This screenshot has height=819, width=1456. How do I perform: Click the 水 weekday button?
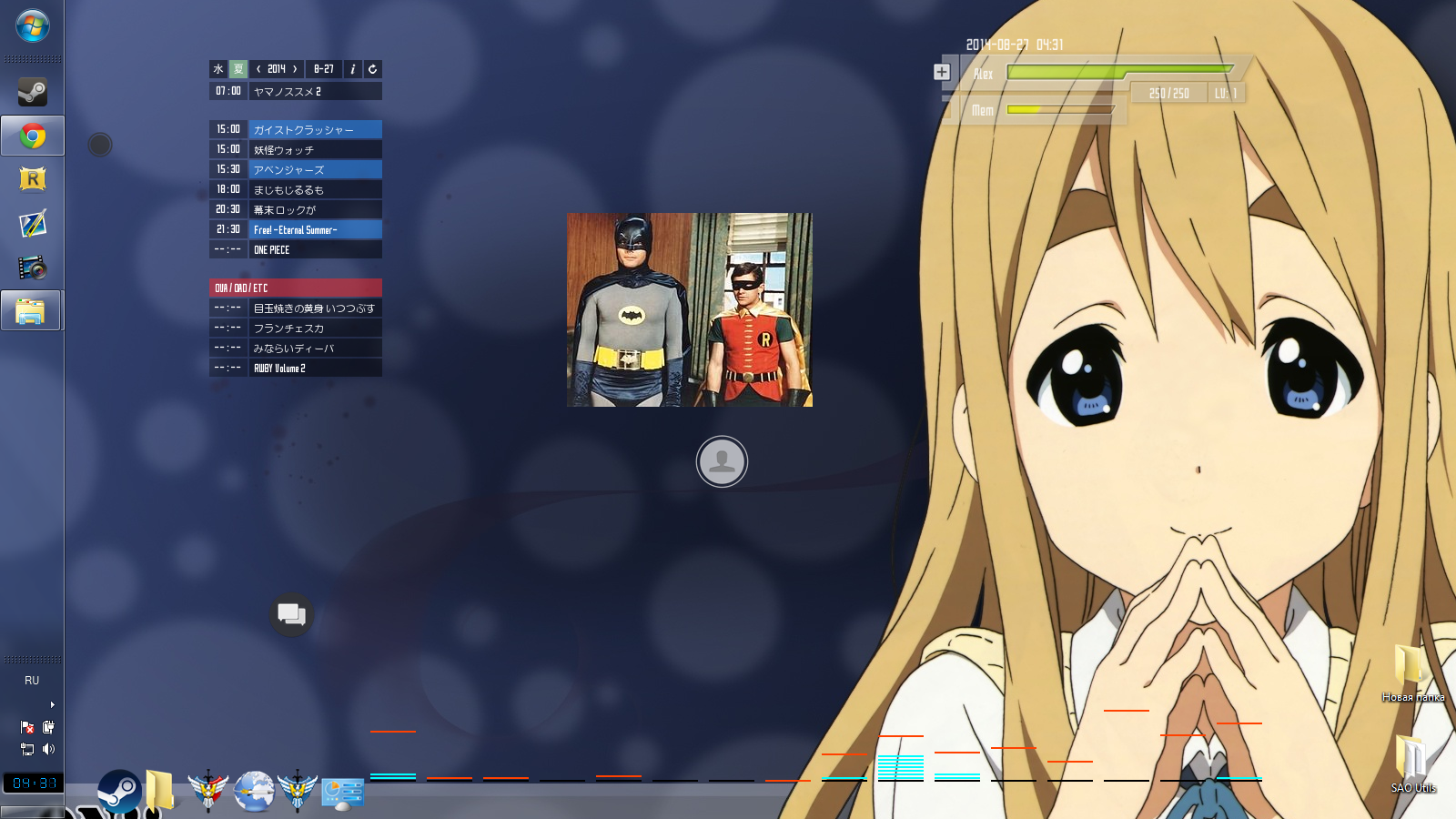pos(218,69)
